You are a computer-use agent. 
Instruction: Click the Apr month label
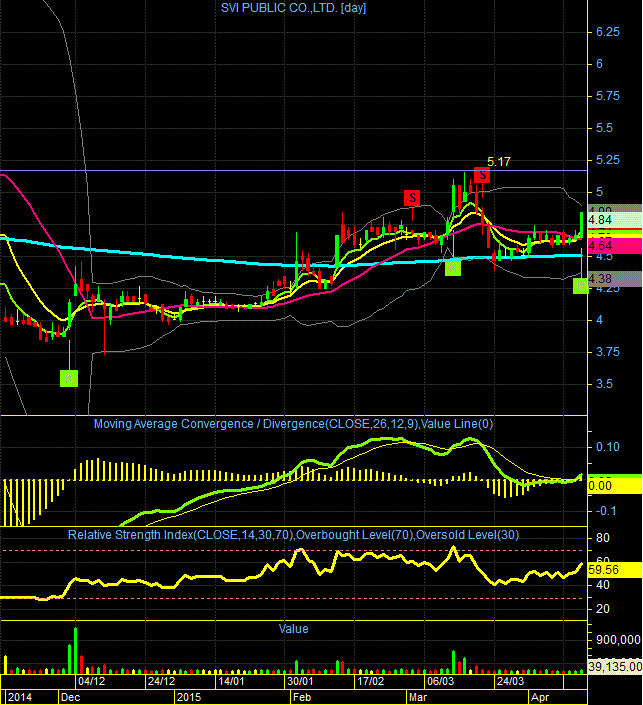[540, 697]
